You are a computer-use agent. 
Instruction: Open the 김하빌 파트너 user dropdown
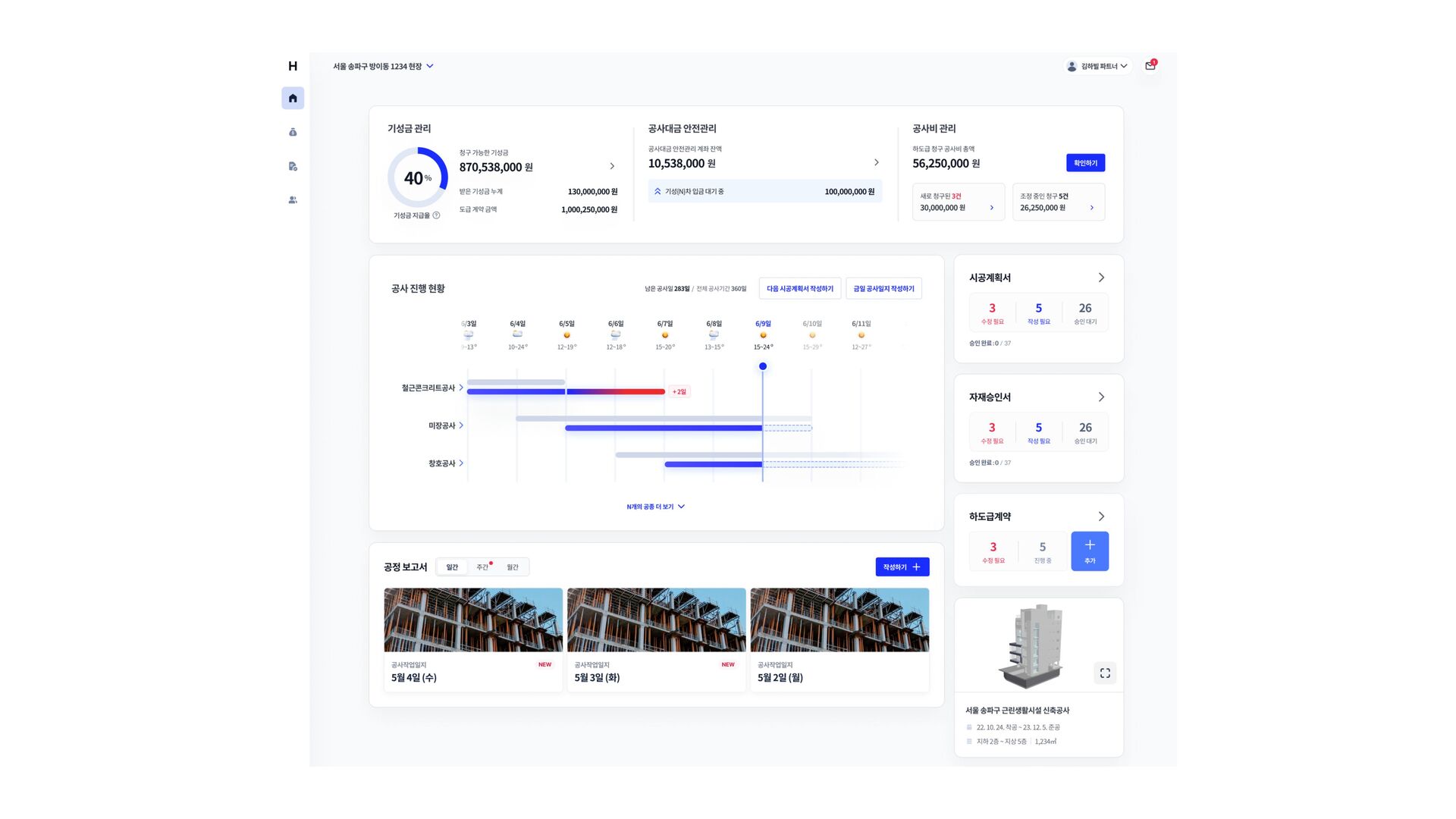pos(1098,66)
